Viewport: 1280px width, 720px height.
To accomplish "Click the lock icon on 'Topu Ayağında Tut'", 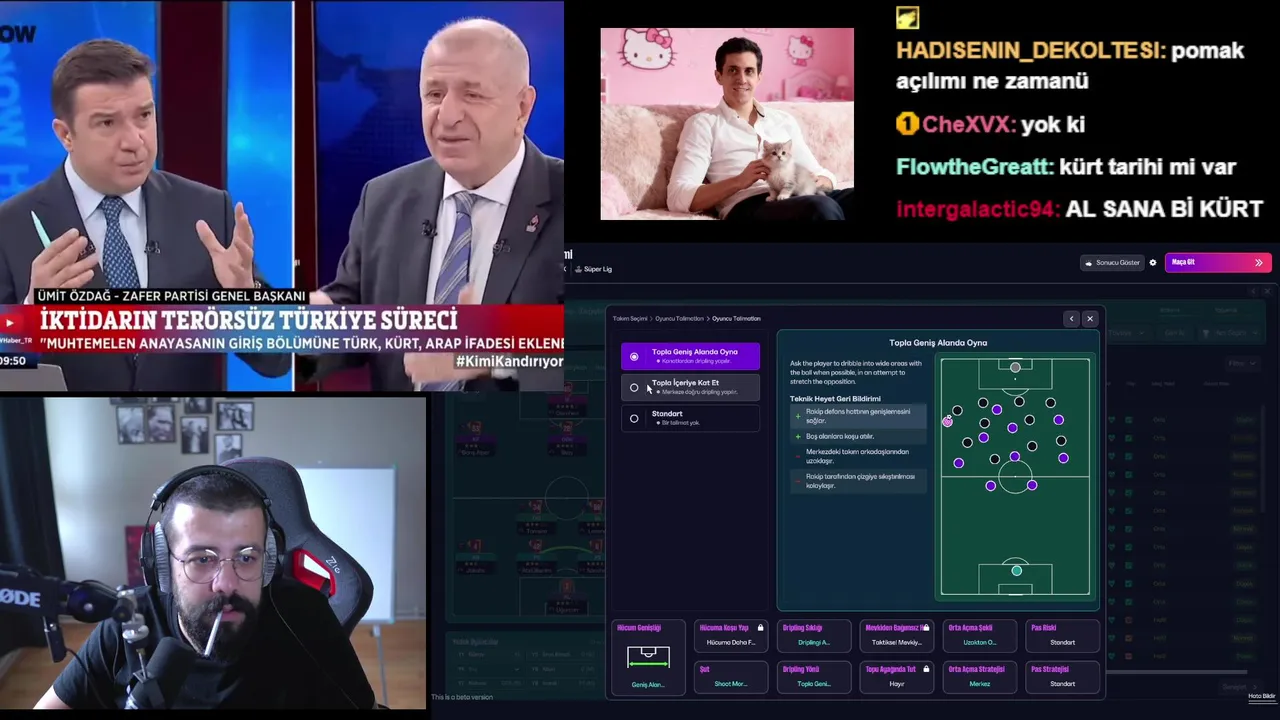I will pos(926,669).
